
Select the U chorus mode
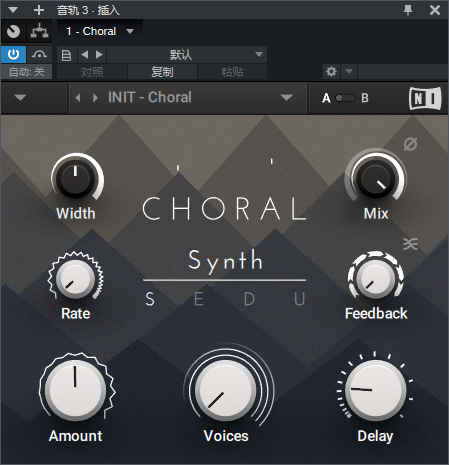pos(300,299)
